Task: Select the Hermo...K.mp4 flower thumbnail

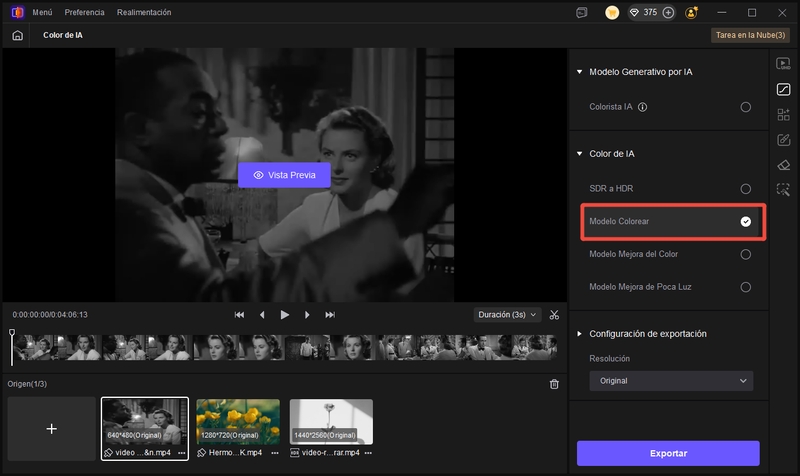Action: [237, 421]
